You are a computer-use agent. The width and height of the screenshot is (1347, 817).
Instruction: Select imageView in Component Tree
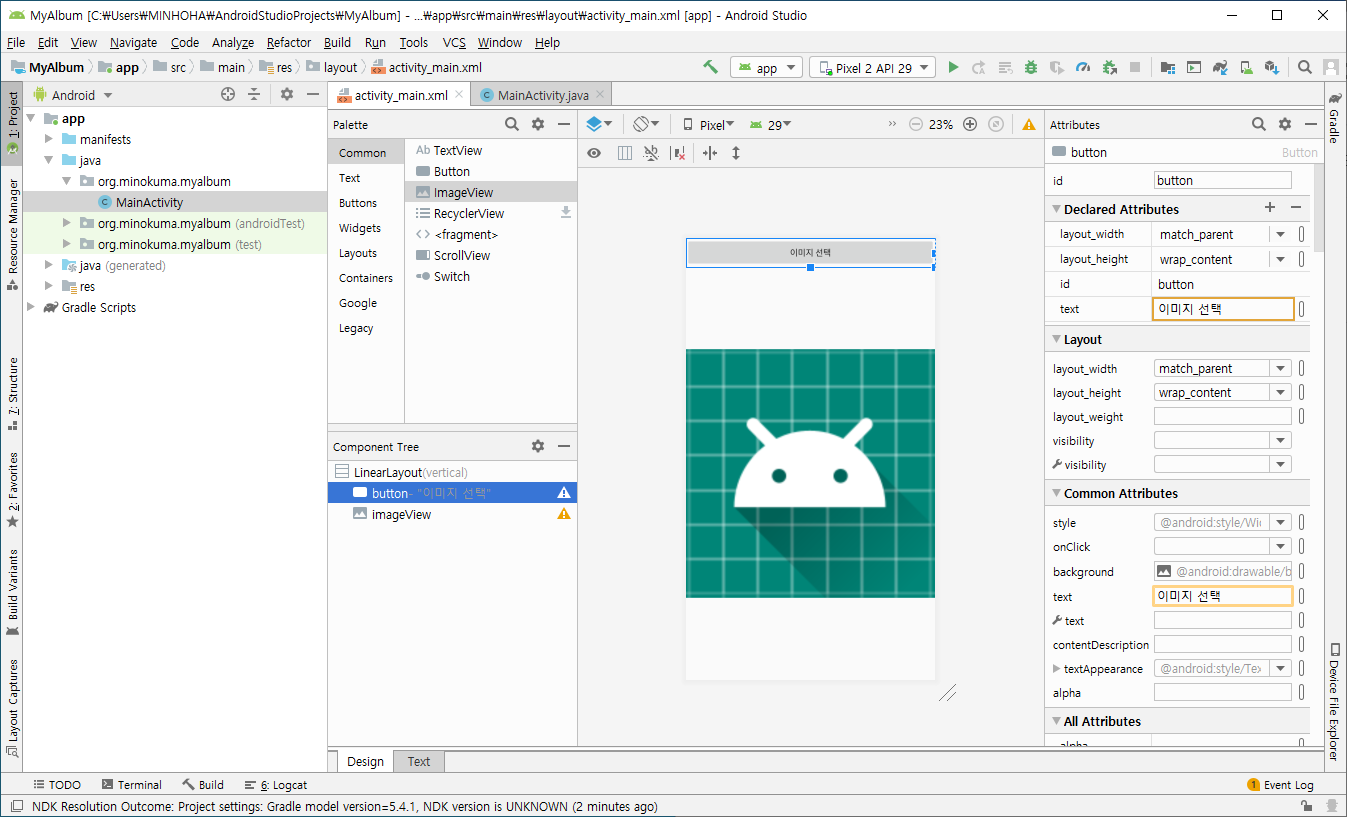click(x=452, y=514)
